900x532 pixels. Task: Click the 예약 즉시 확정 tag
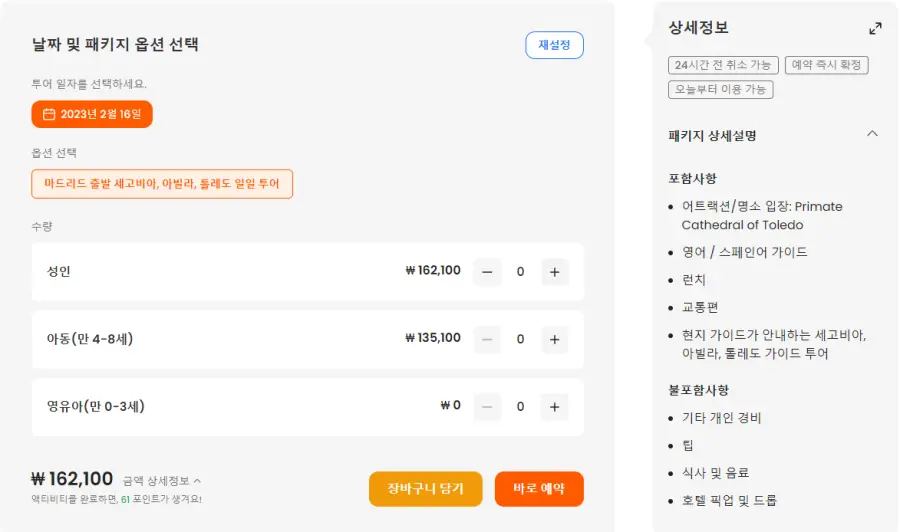point(827,65)
